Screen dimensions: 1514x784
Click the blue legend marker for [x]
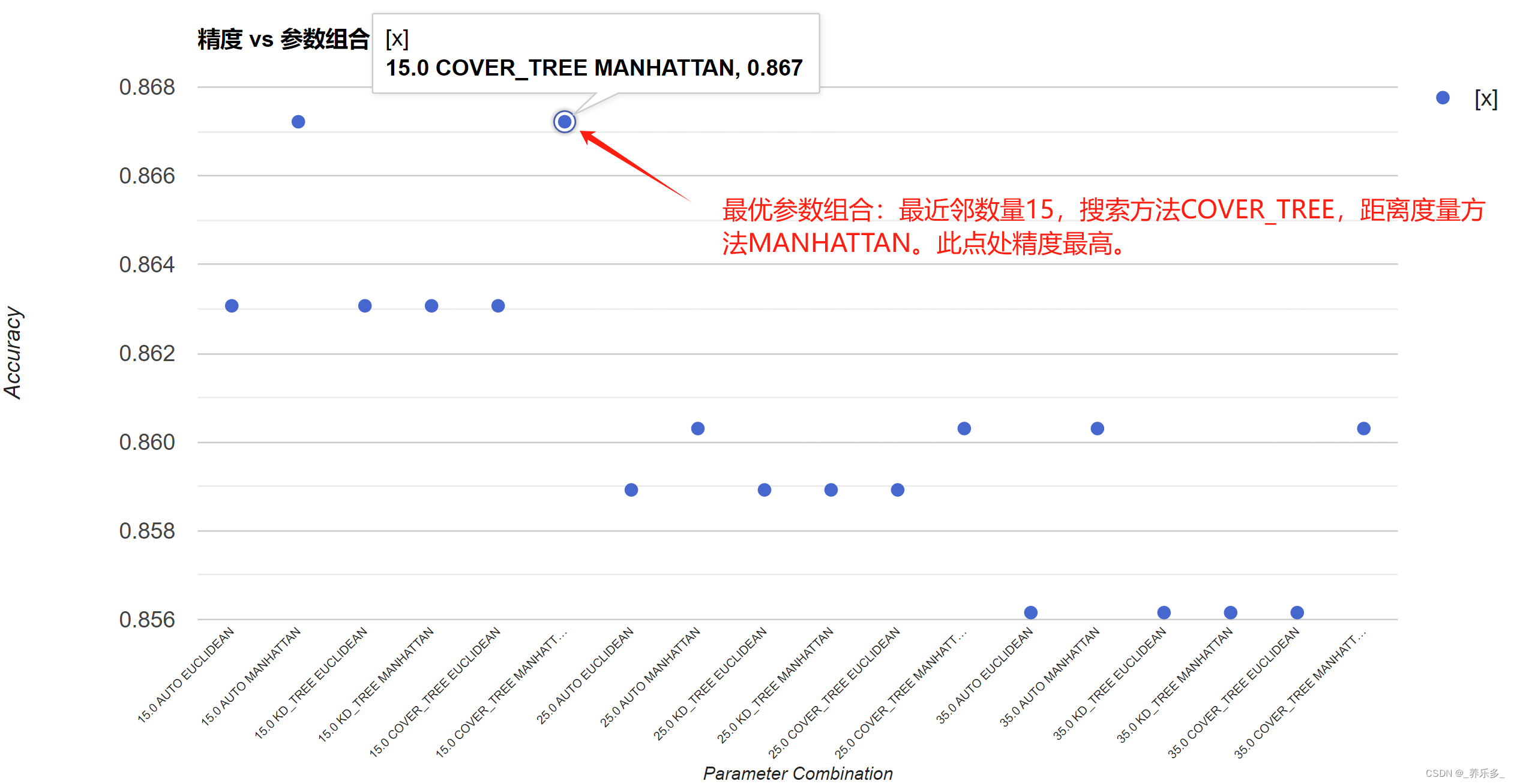1443,98
